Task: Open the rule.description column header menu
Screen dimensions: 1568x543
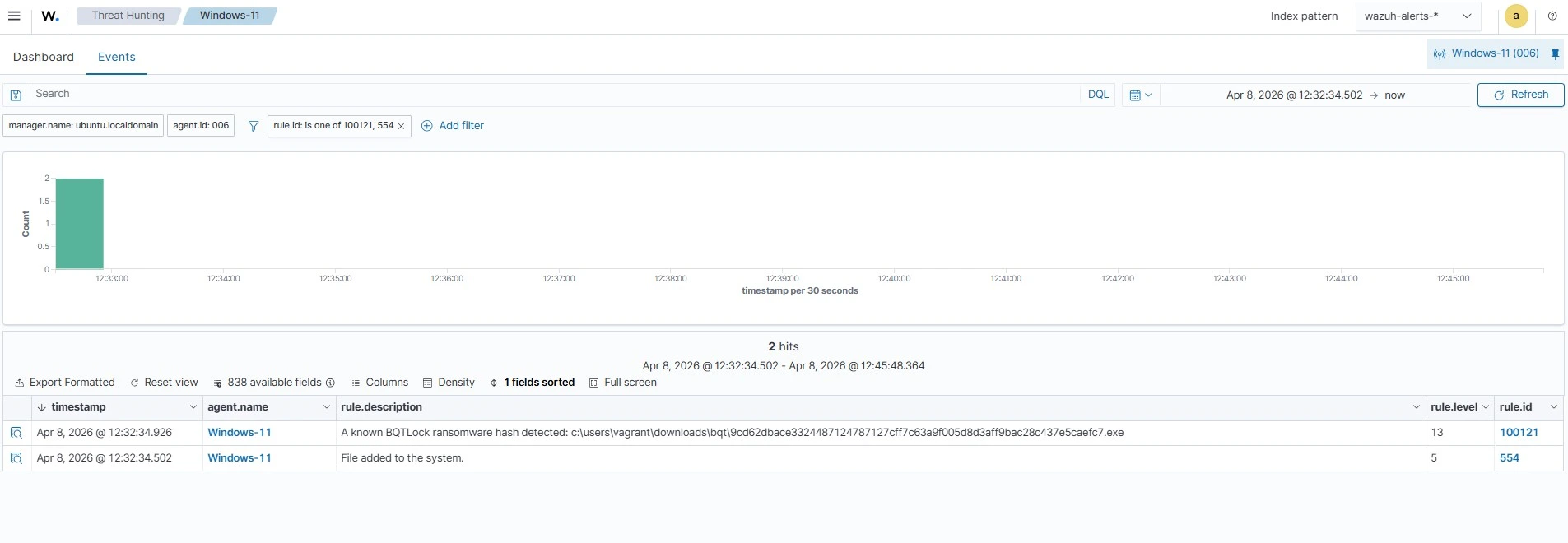Action: click(x=1417, y=407)
